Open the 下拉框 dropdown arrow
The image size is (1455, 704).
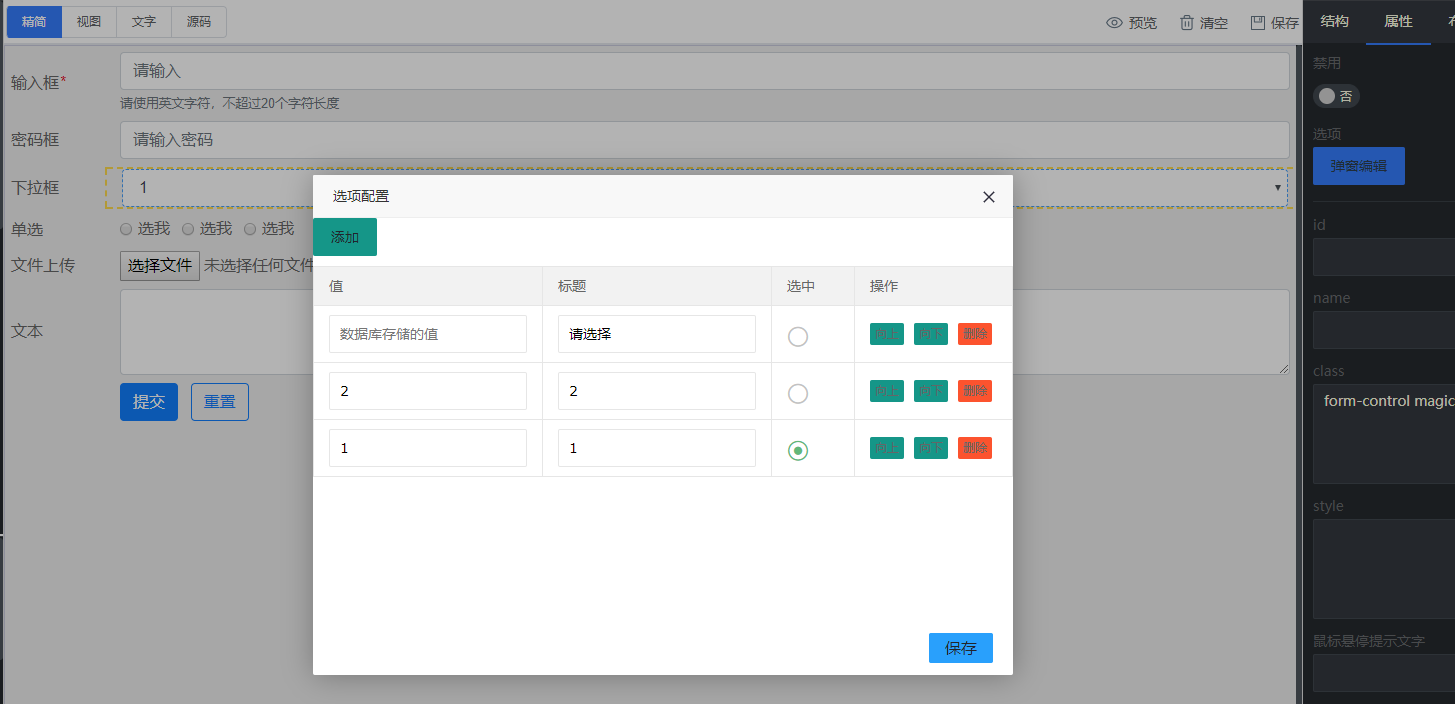pyautogui.click(x=1277, y=187)
